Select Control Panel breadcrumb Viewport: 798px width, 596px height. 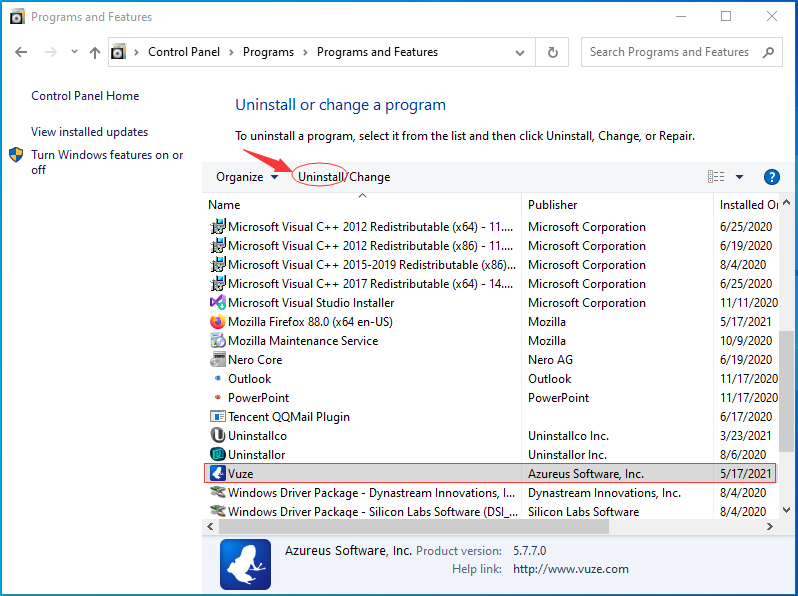[184, 52]
